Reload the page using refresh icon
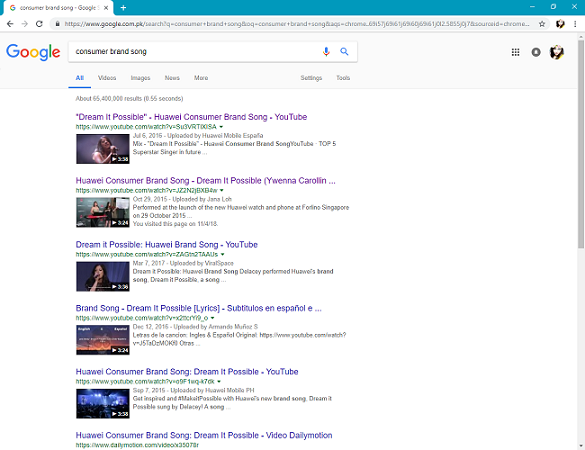Image resolution: width=585 pixels, height=450 pixels. coord(39,24)
